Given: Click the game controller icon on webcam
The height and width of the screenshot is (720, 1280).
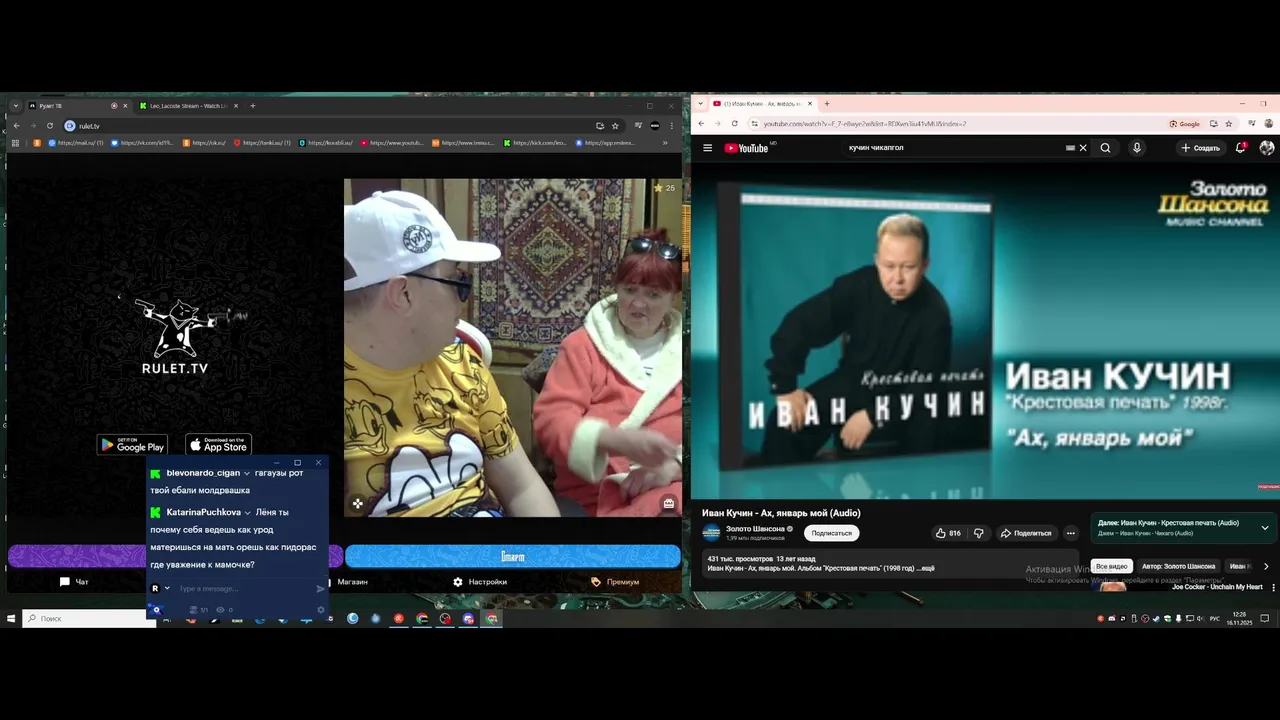Looking at the screenshot, I should (358, 504).
